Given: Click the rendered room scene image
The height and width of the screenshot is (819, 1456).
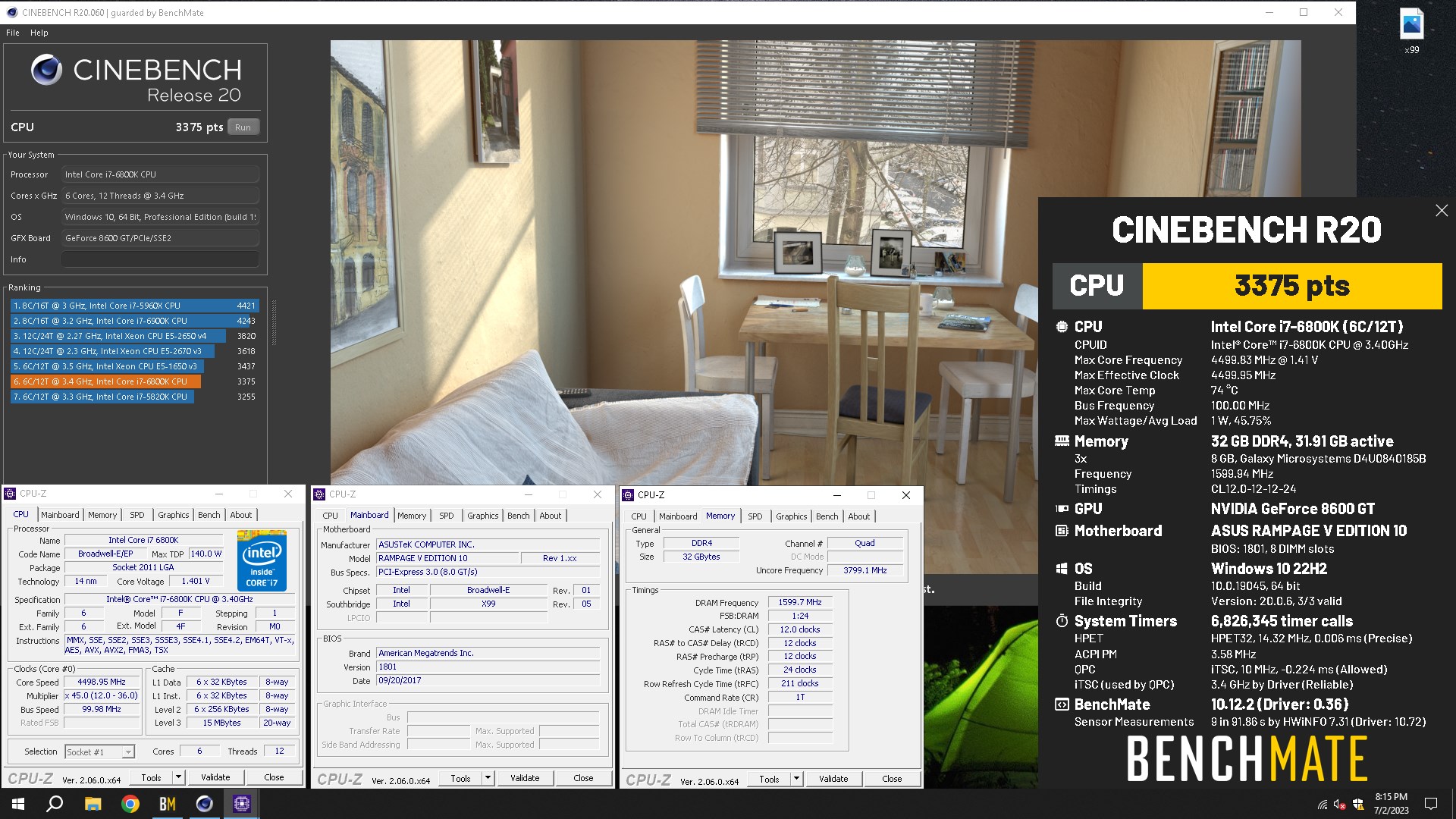Looking at the screenshot, I should (x=682, y=262).
